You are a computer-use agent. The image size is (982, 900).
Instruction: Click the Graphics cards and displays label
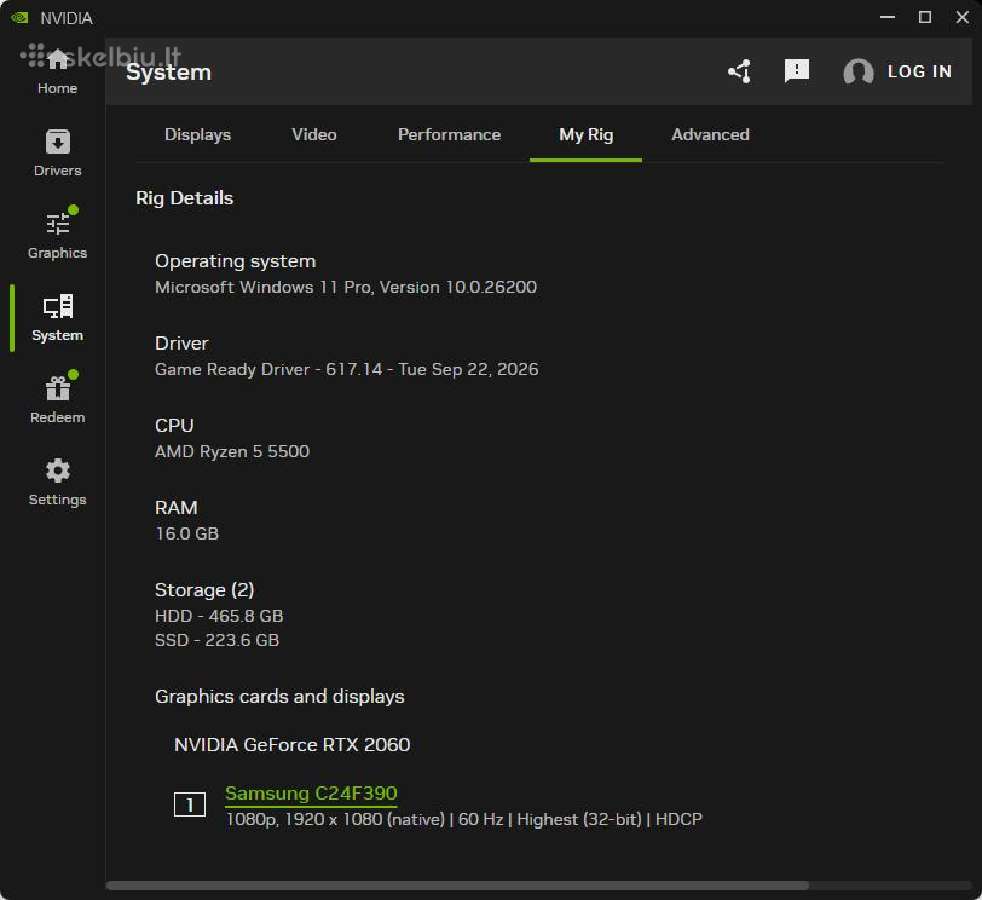tap(279, 696)
